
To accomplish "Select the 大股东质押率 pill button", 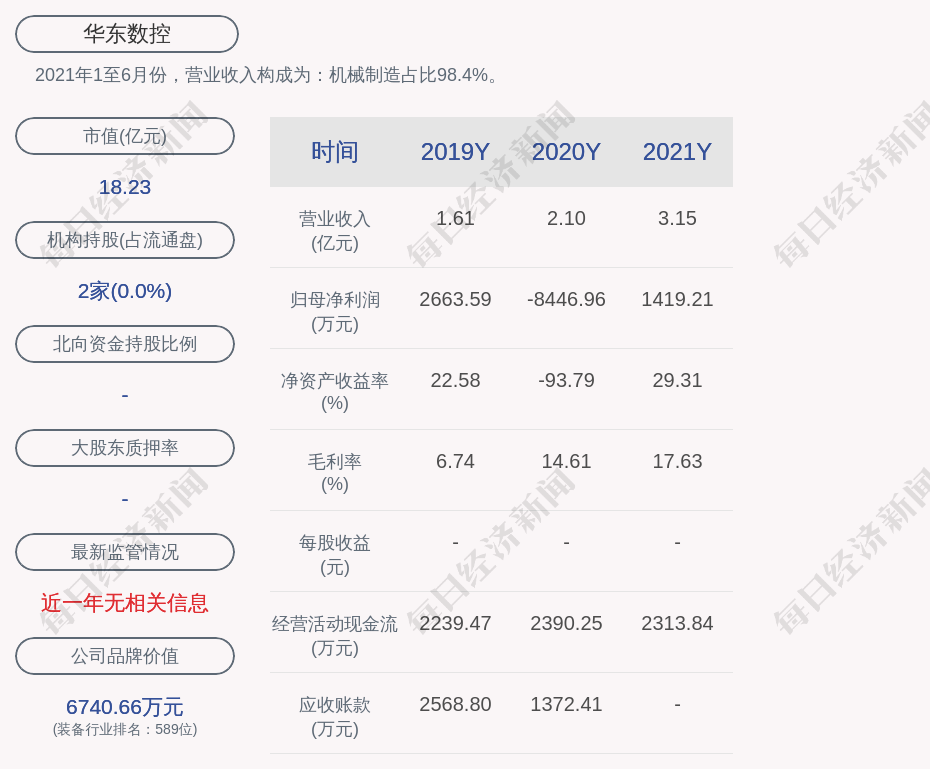I will coord(125,448).
